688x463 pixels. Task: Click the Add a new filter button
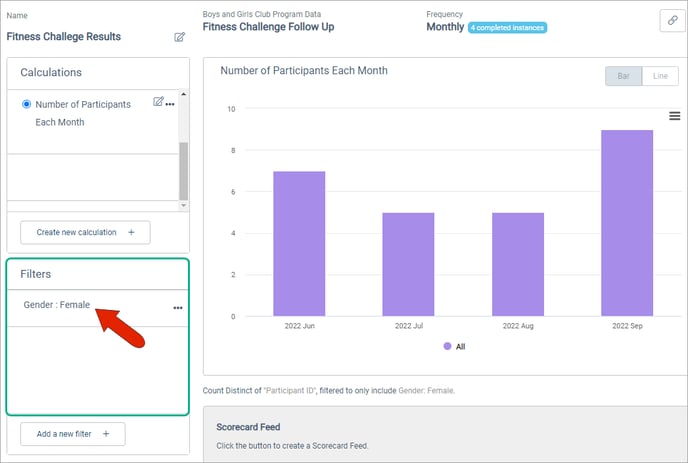(72, 434)
